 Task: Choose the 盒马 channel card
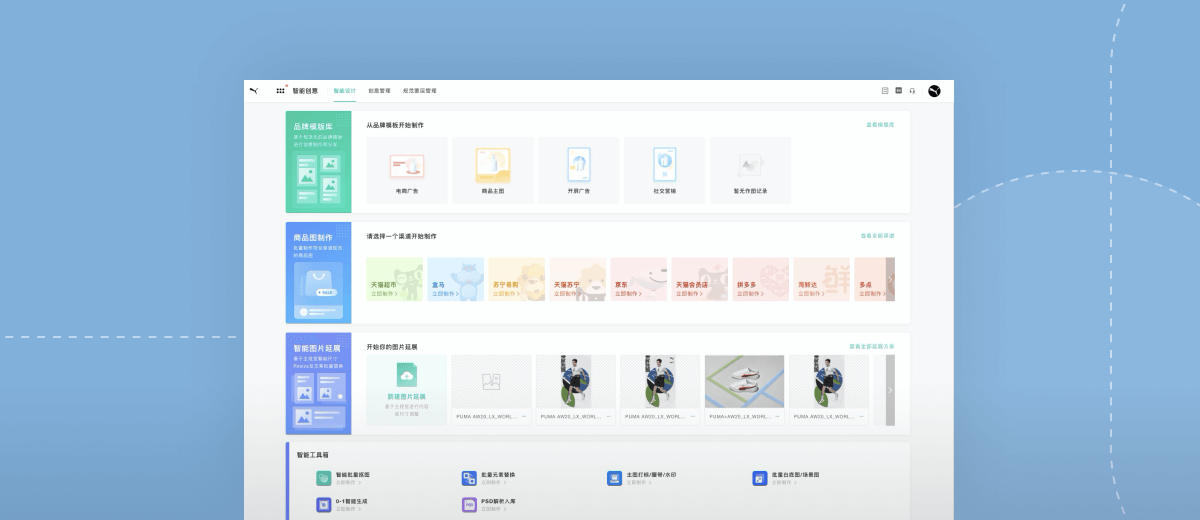click(x=455, y=279)
